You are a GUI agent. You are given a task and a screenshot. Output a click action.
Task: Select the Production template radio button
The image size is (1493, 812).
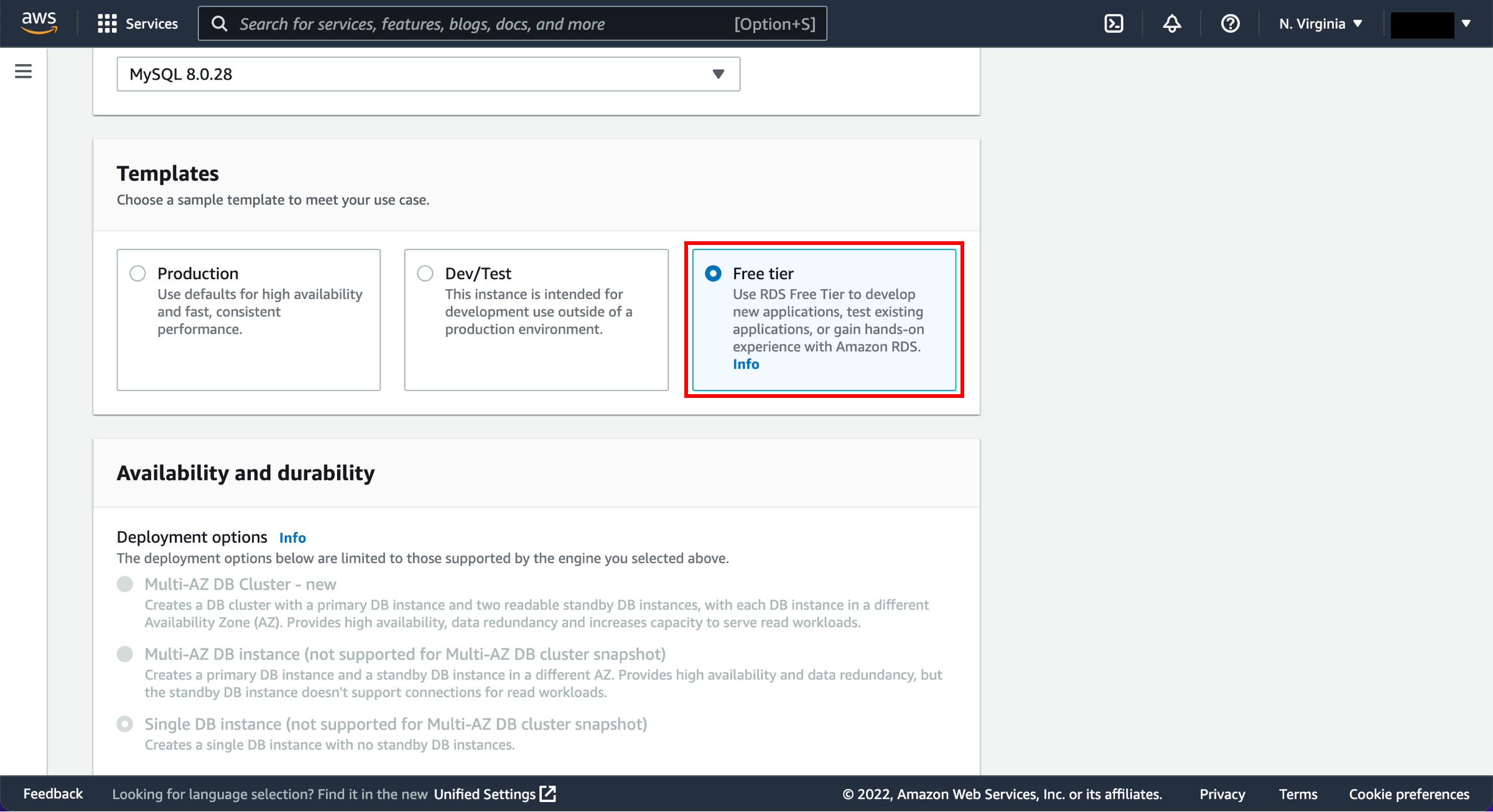138,272
